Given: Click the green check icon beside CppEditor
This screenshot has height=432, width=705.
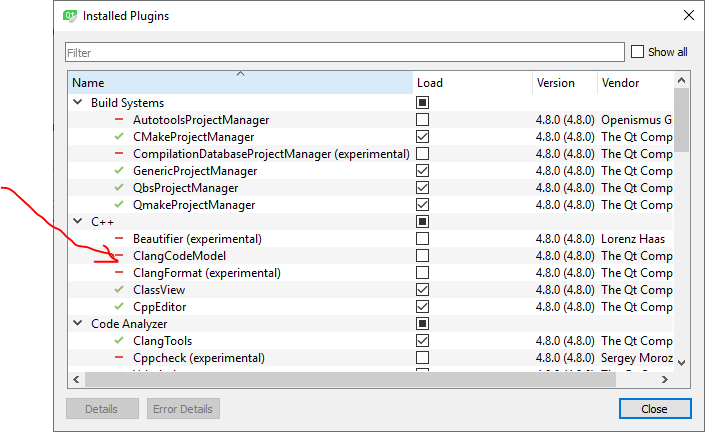Looking at the screenshot, I should (119, 307).
